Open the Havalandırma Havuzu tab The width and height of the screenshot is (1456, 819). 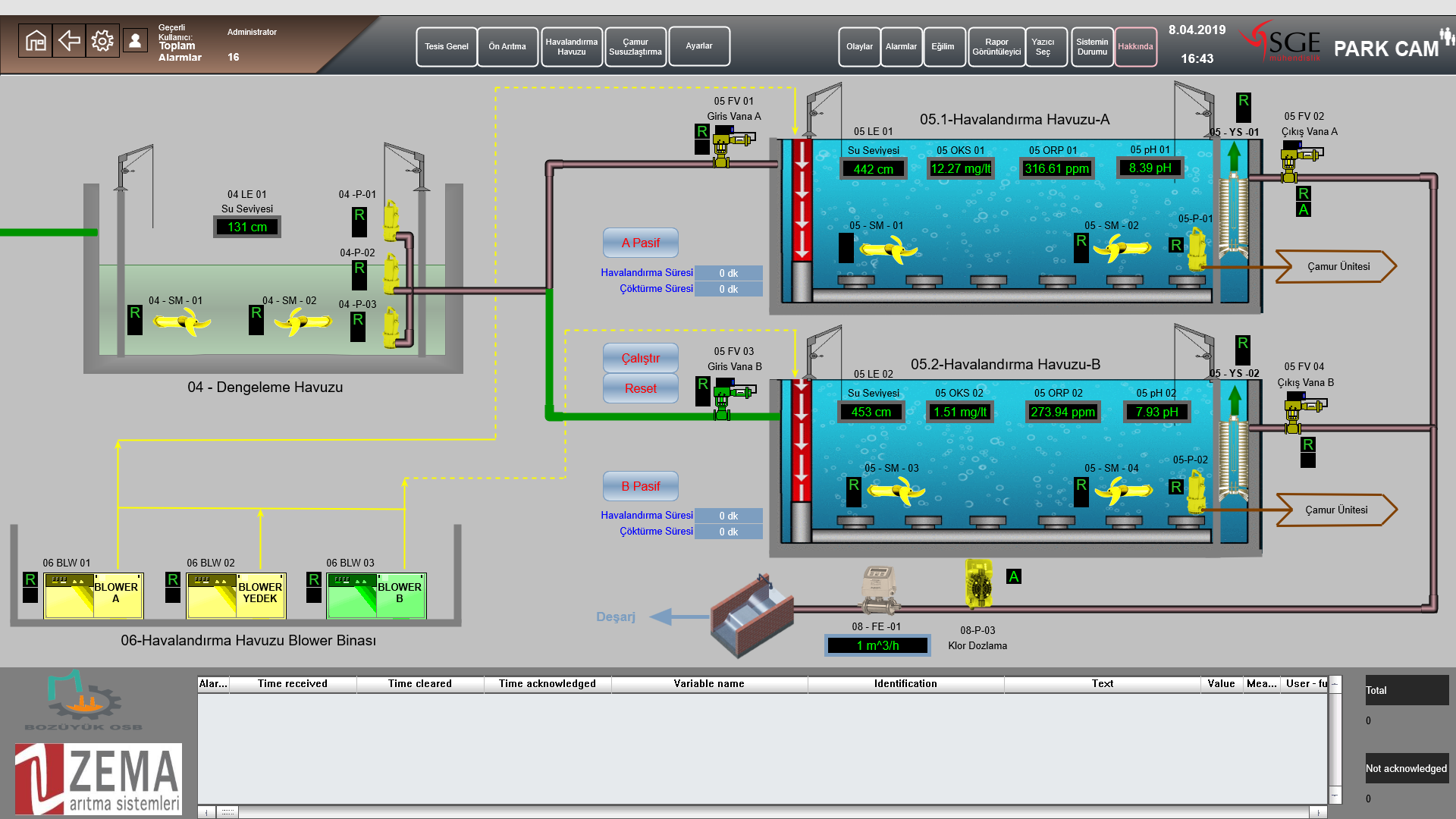point(571,47)
